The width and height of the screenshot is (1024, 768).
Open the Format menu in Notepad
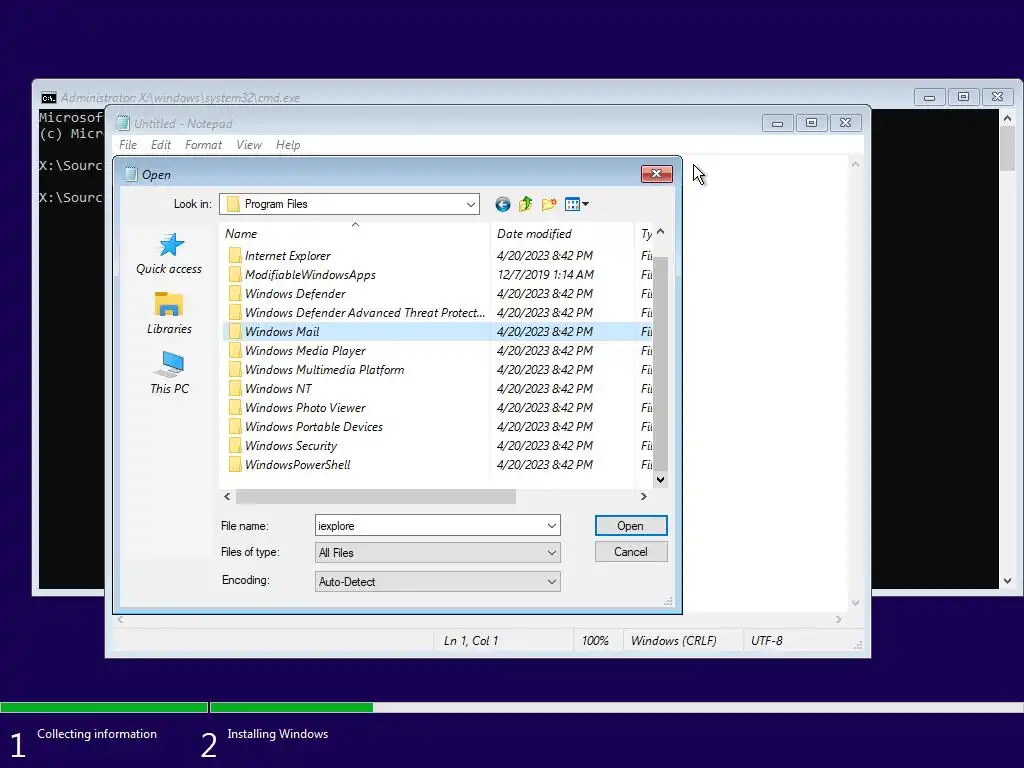coord(203,145)
